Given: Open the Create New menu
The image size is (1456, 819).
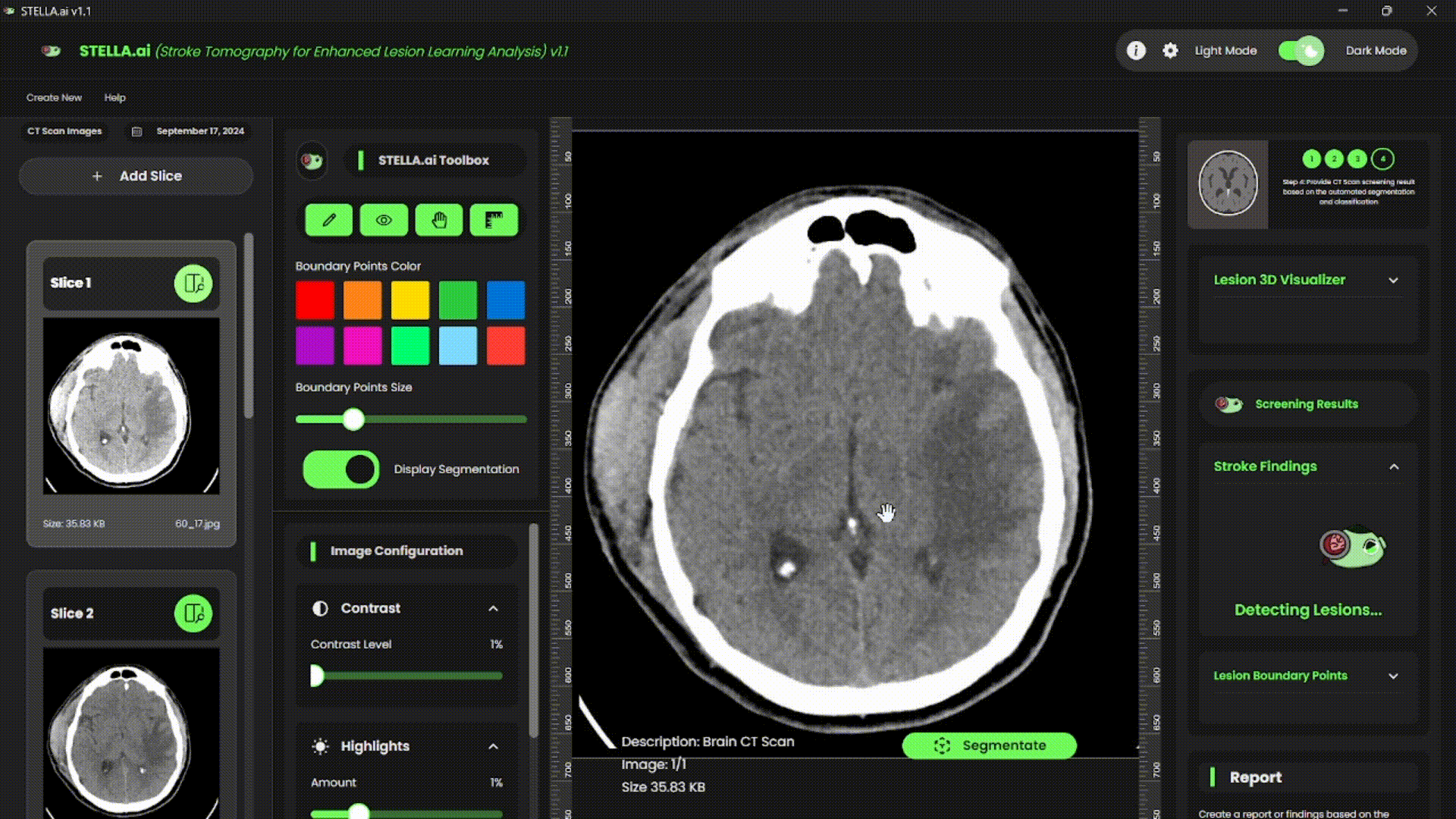Looking at the screenshot, I should pyautogui.click(x=54, y=98).
